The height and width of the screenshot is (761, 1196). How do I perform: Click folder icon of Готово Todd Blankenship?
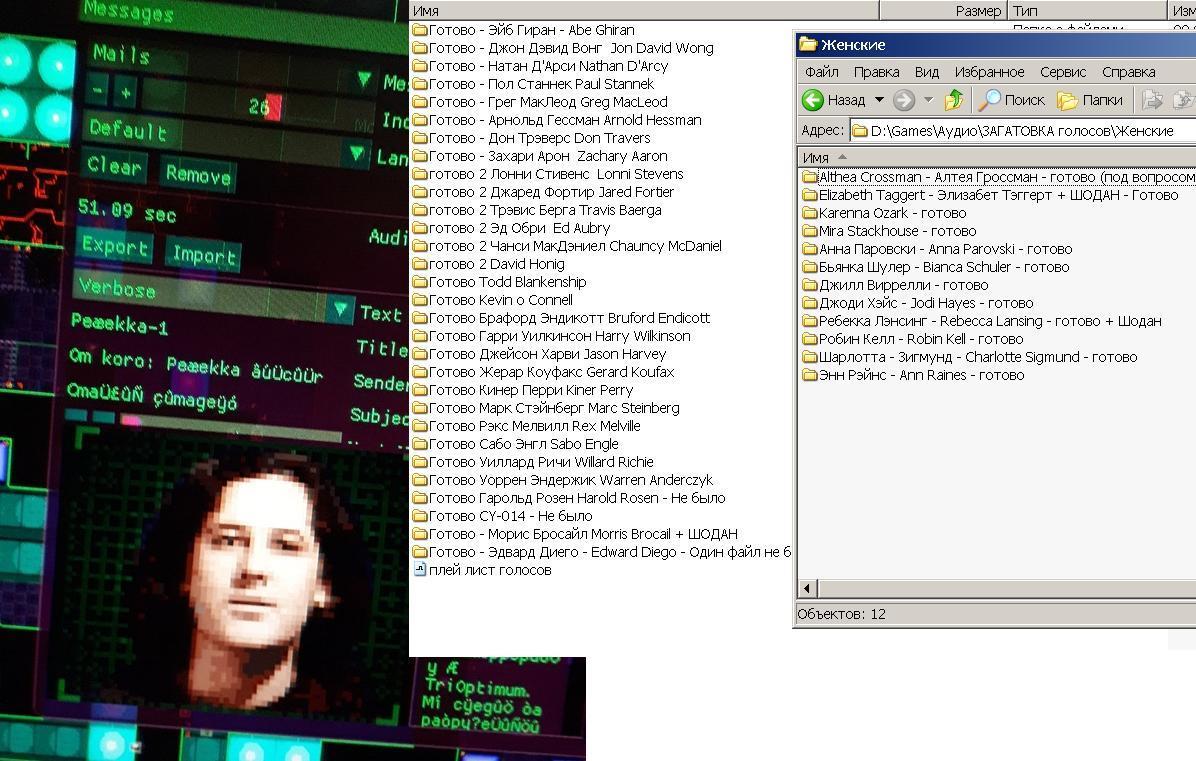coord(420,282)
